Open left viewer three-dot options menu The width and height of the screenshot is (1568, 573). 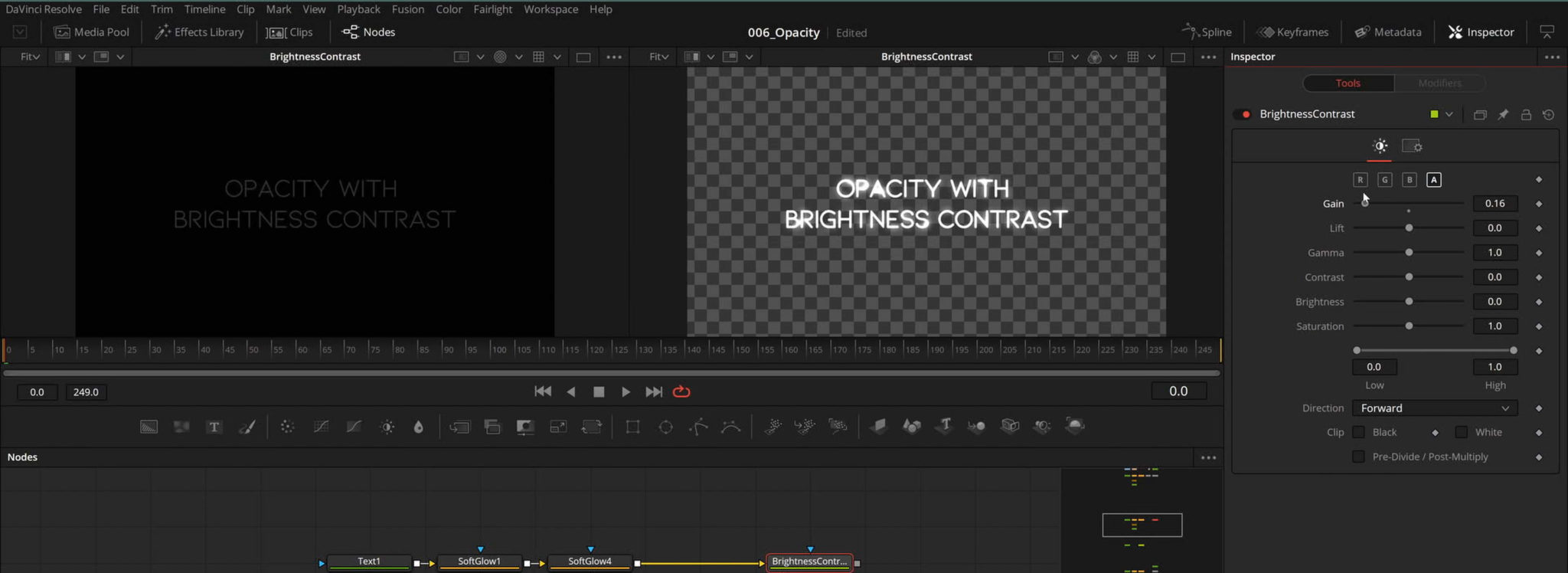click(x=614, y=57)
